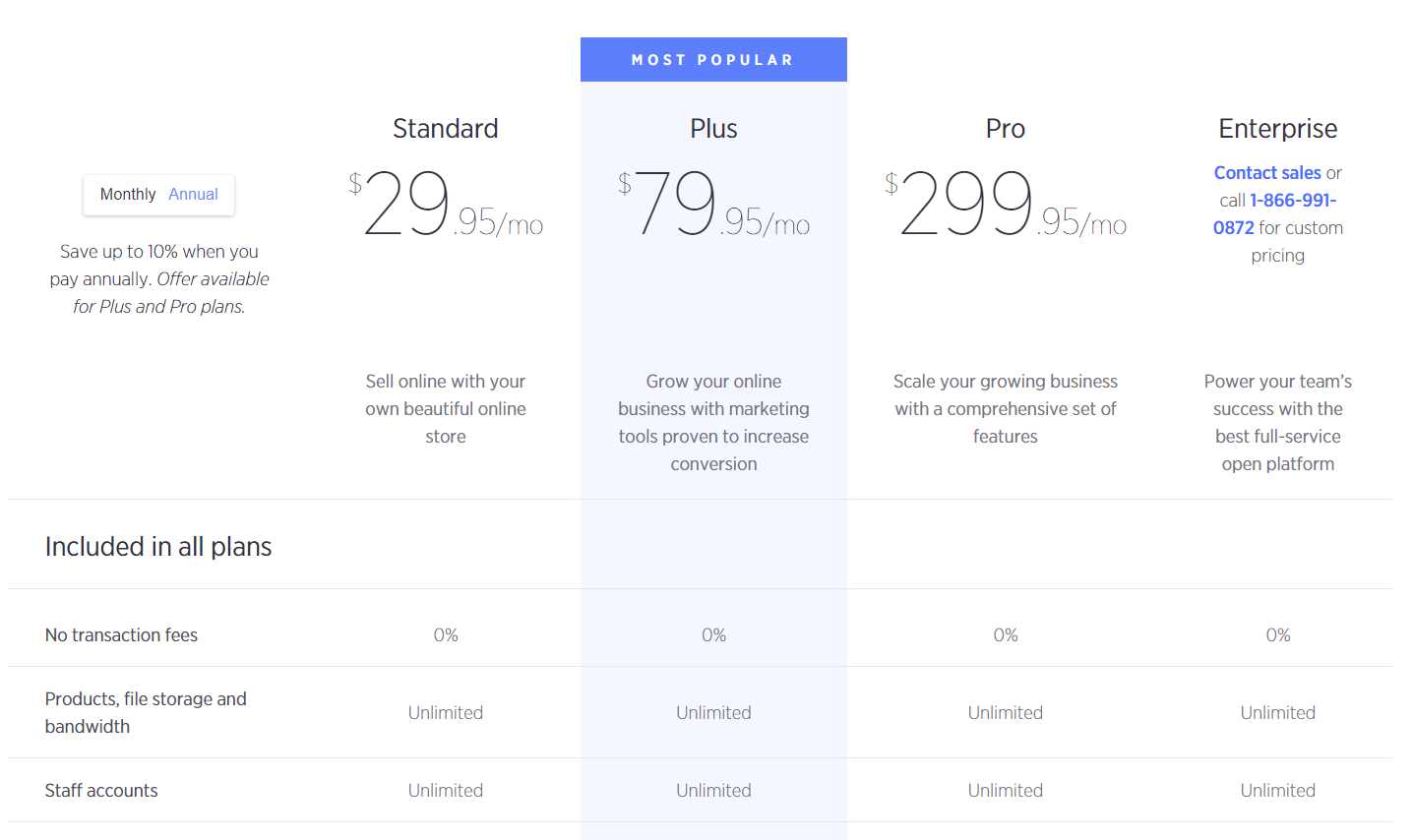Open the Contact sales link
The height and width of the screenshot is (840, 1413).
(x=1267, y=173)
